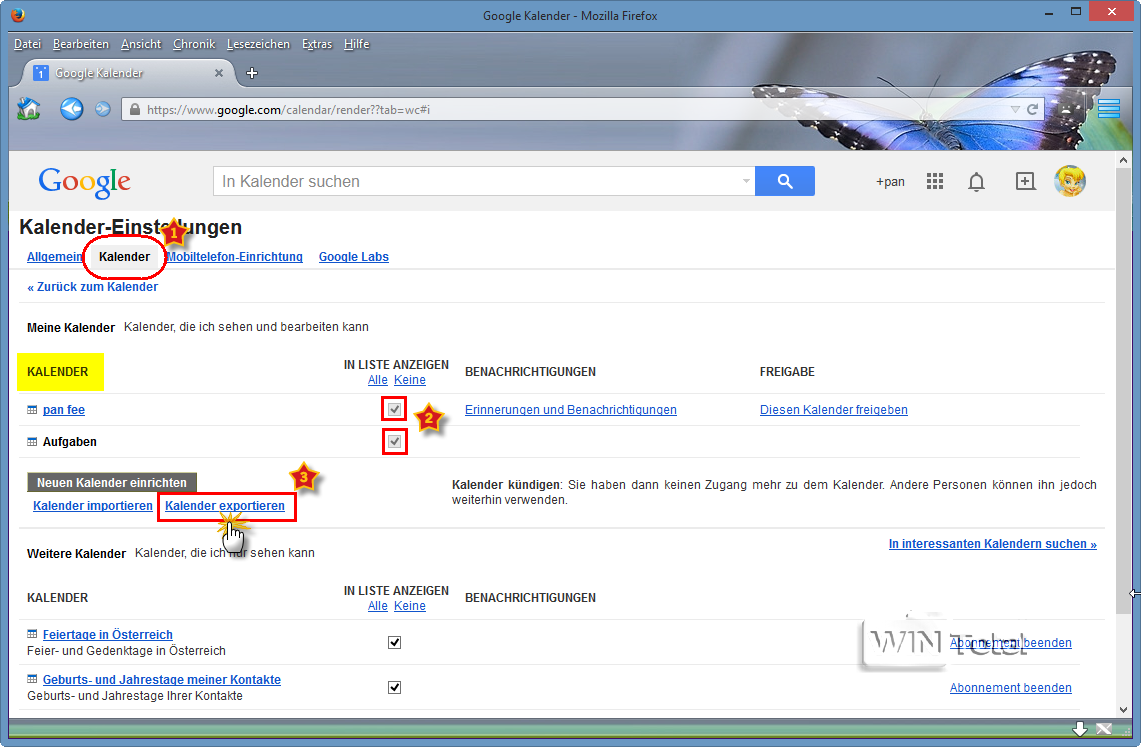Viewport: 1141px width, 747px height.
Task: Click the blue search magnifier button
Action: coord(784,181)
